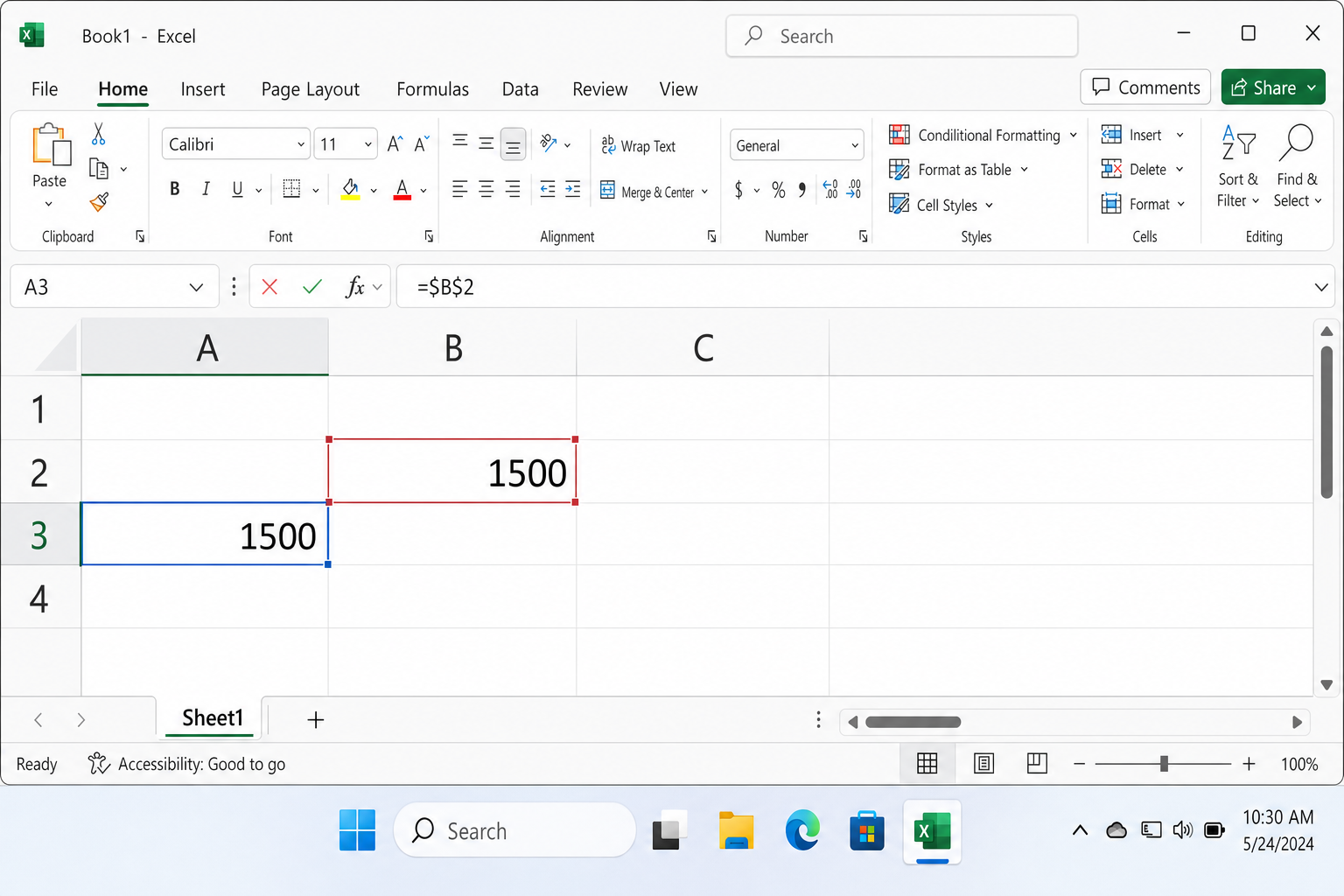Click the Paste clipboard icon
This screenshot has height=896, width=1344.
click(51, 144)
